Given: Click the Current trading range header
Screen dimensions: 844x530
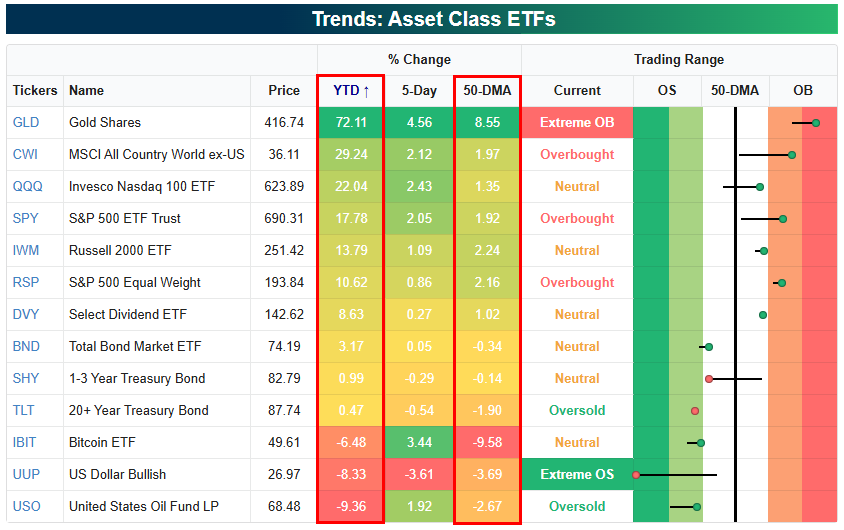Looking at the screenshot, I should pos(577,90).
